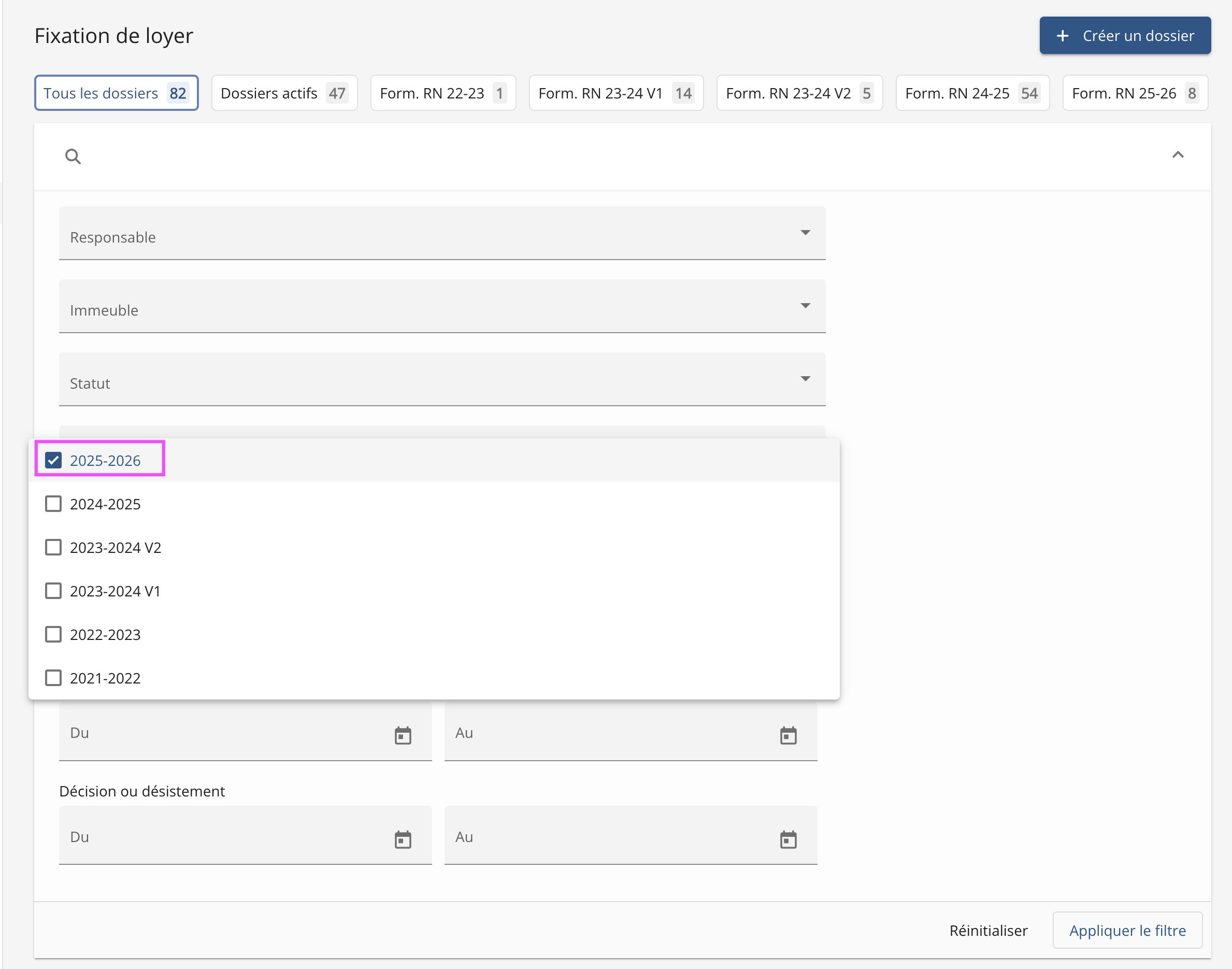
Task: Uncheck the 2025-2026 option
Action: pyautogui.click(x=53, y=460)
